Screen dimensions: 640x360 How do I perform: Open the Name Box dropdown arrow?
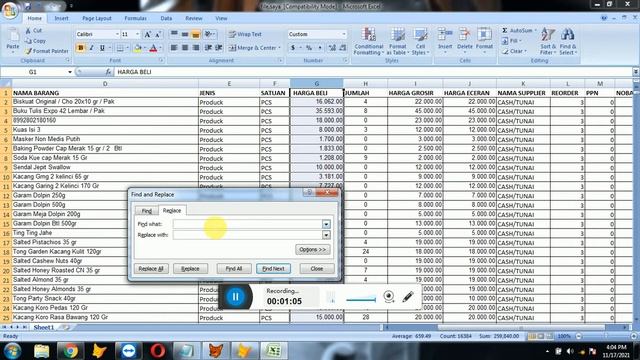pyautogui.click(x=70, y=72)
